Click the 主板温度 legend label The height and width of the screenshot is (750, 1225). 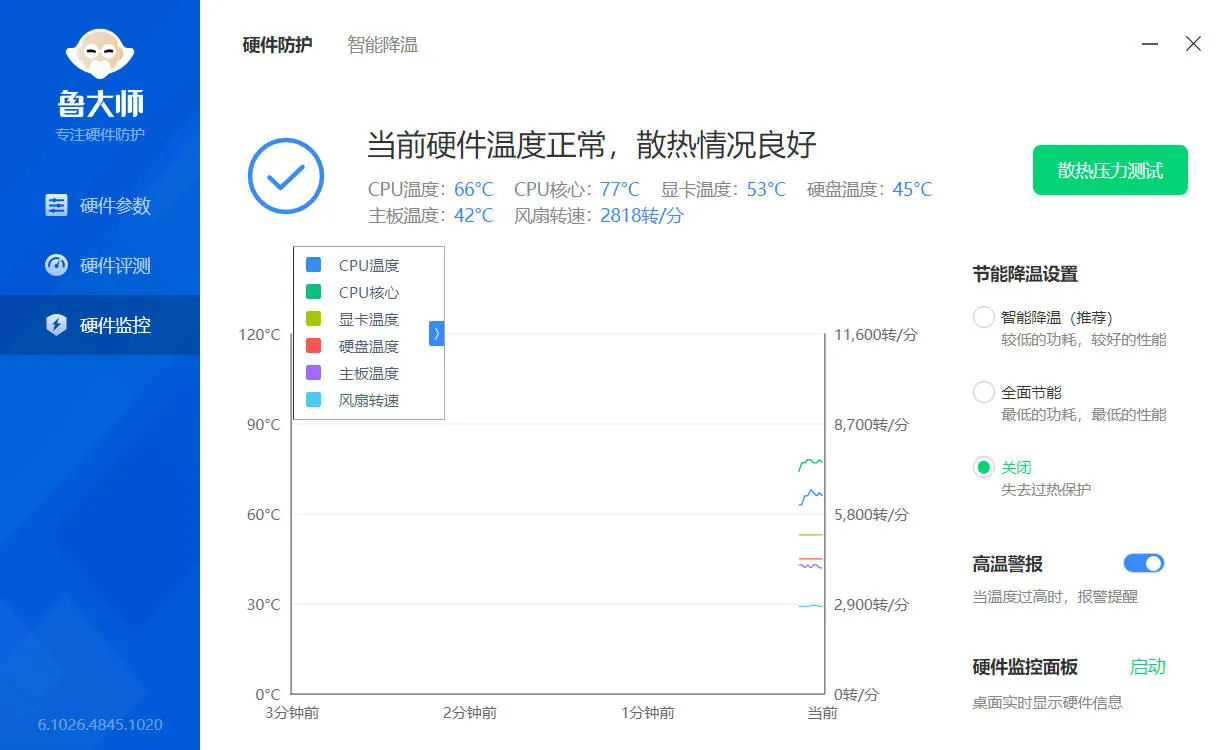[x=369, y=373]
